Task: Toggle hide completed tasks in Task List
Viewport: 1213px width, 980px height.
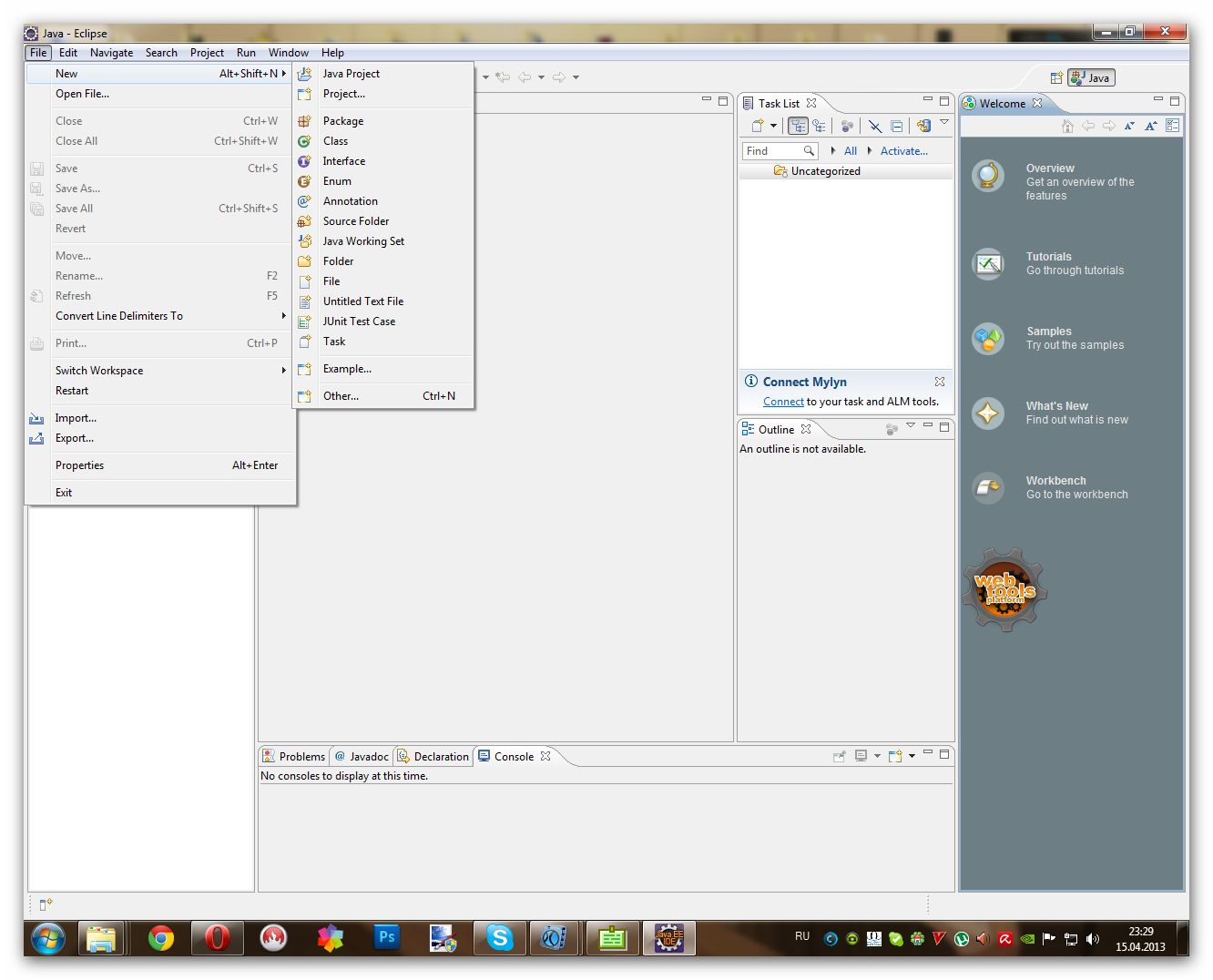Action: [874, 126]
